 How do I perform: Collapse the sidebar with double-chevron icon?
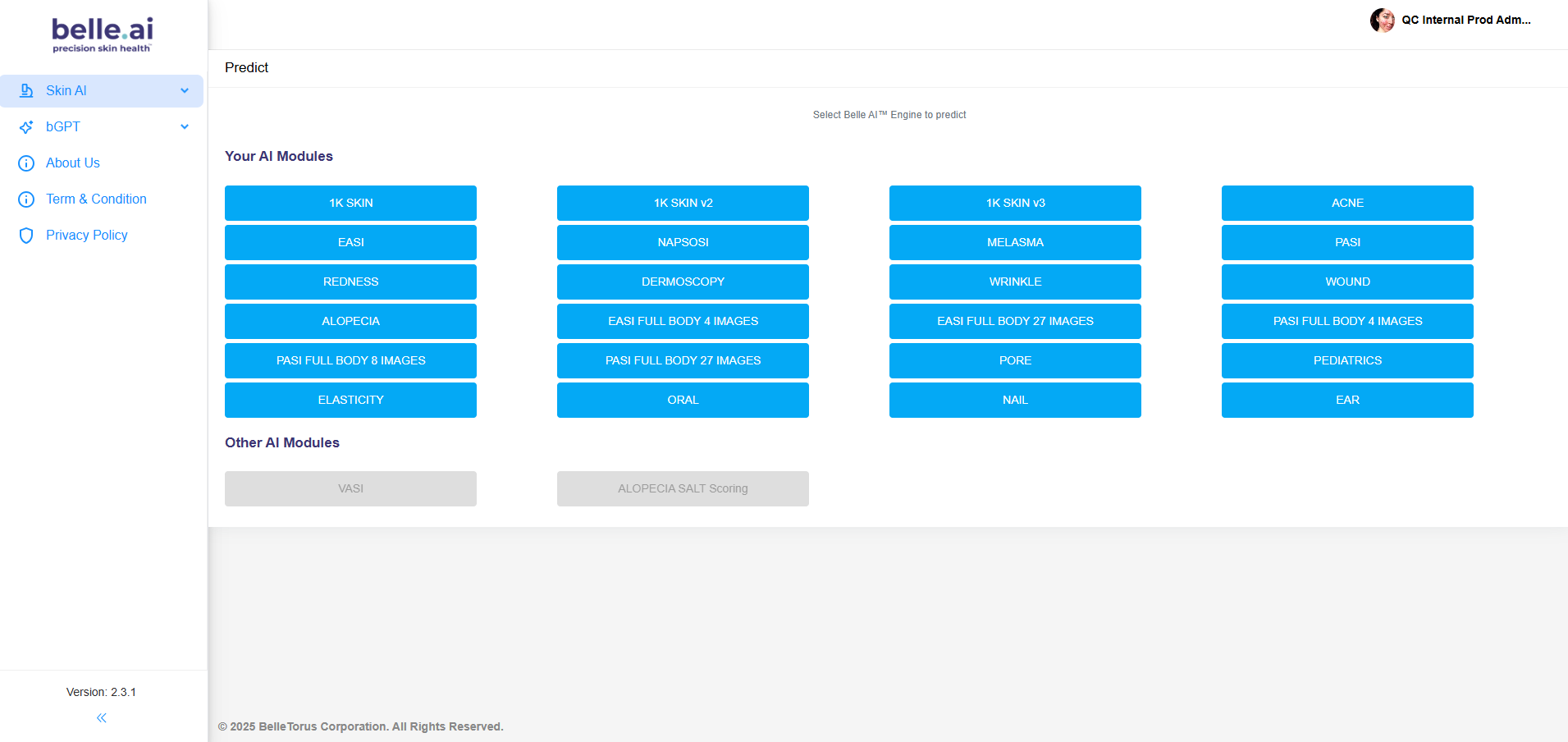click(x=102, y=718)
